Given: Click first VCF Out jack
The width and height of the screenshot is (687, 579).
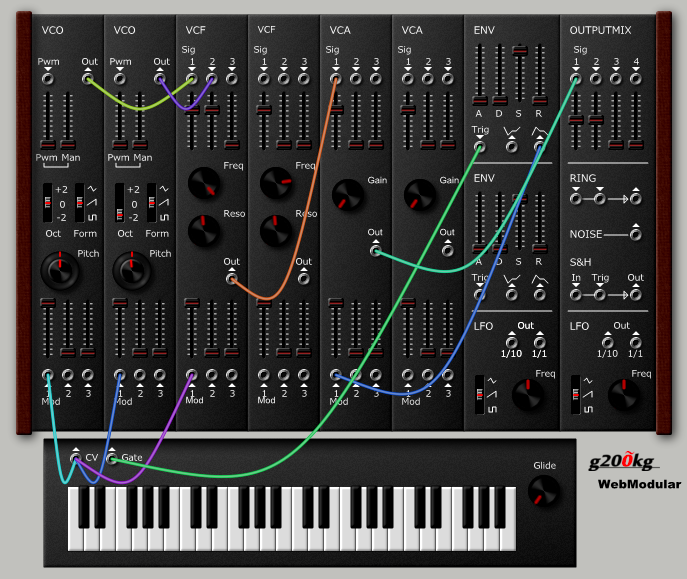Looking at the screenshot, I should tap(232, 278).
